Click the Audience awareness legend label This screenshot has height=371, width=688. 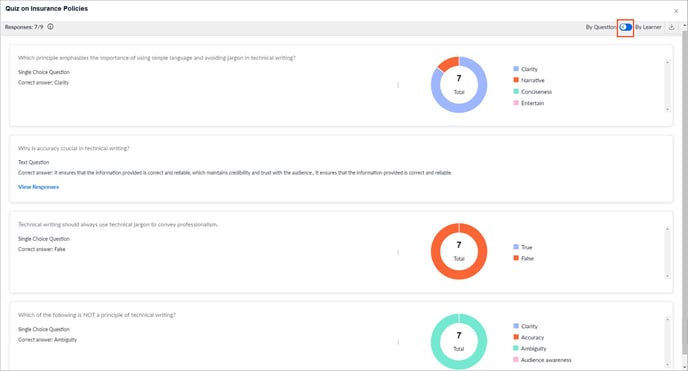546,360
